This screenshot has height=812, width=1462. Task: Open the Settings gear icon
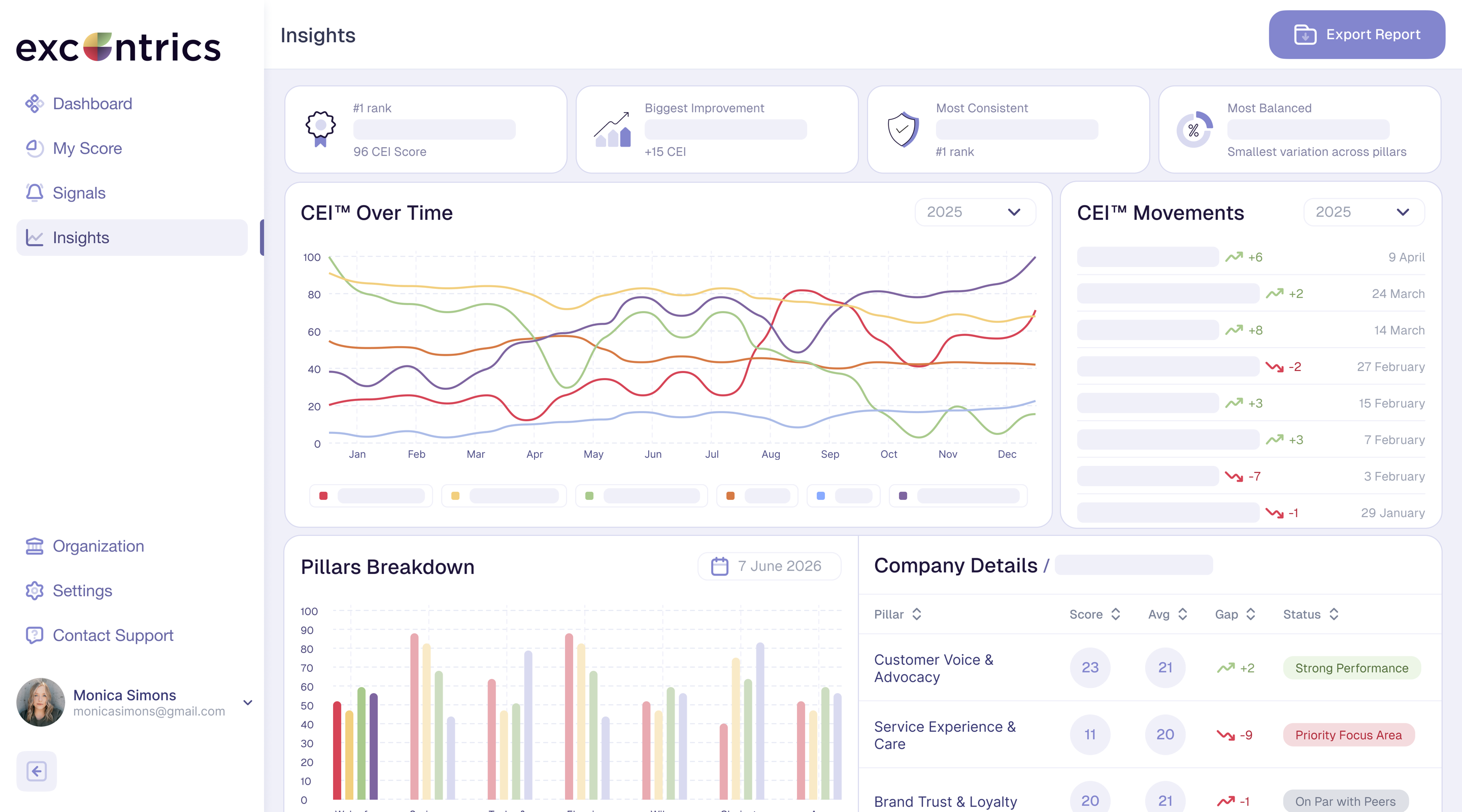[34, 591]
